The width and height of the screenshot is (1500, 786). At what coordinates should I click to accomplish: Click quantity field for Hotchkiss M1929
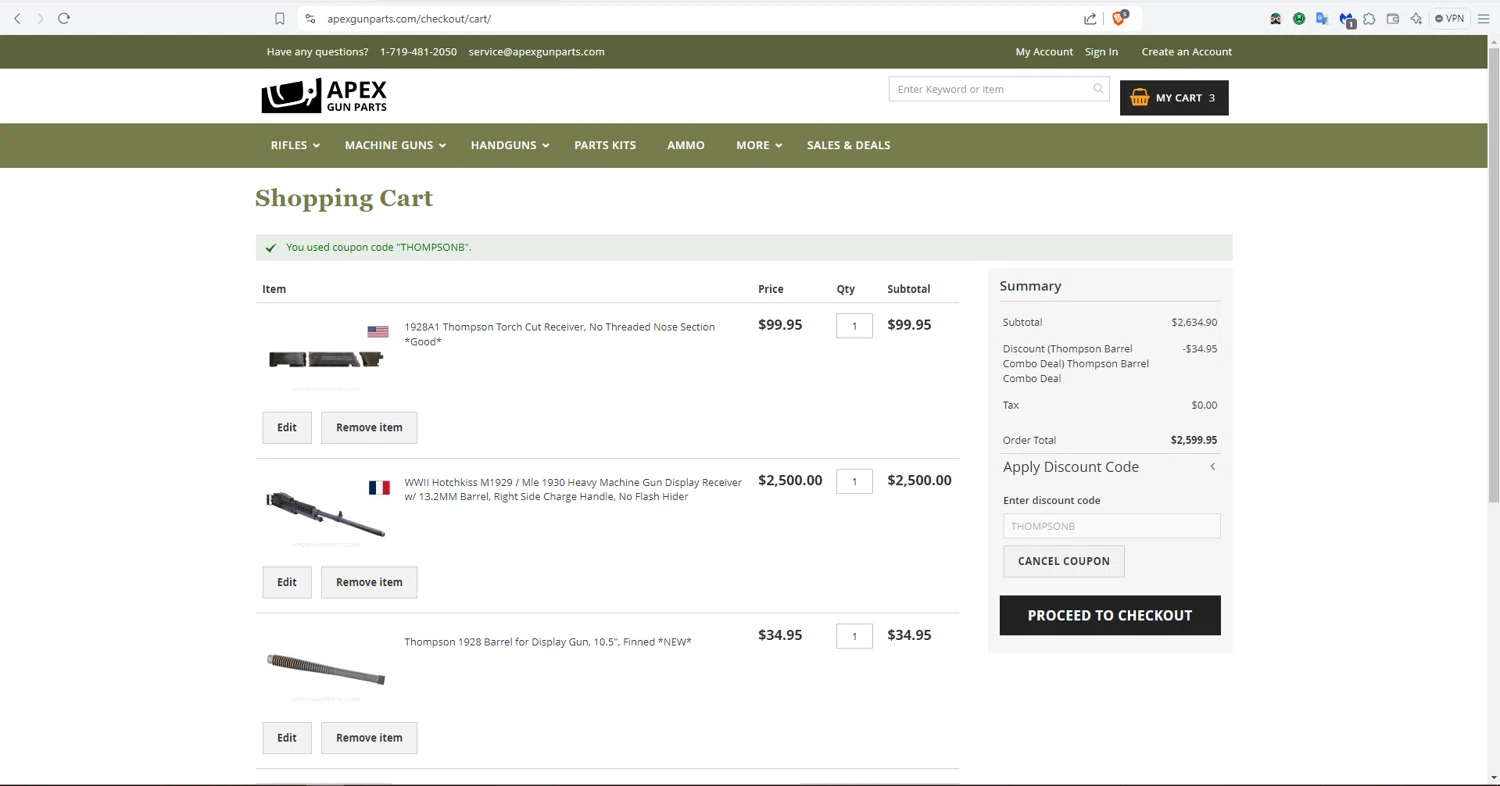click(855, 481)
